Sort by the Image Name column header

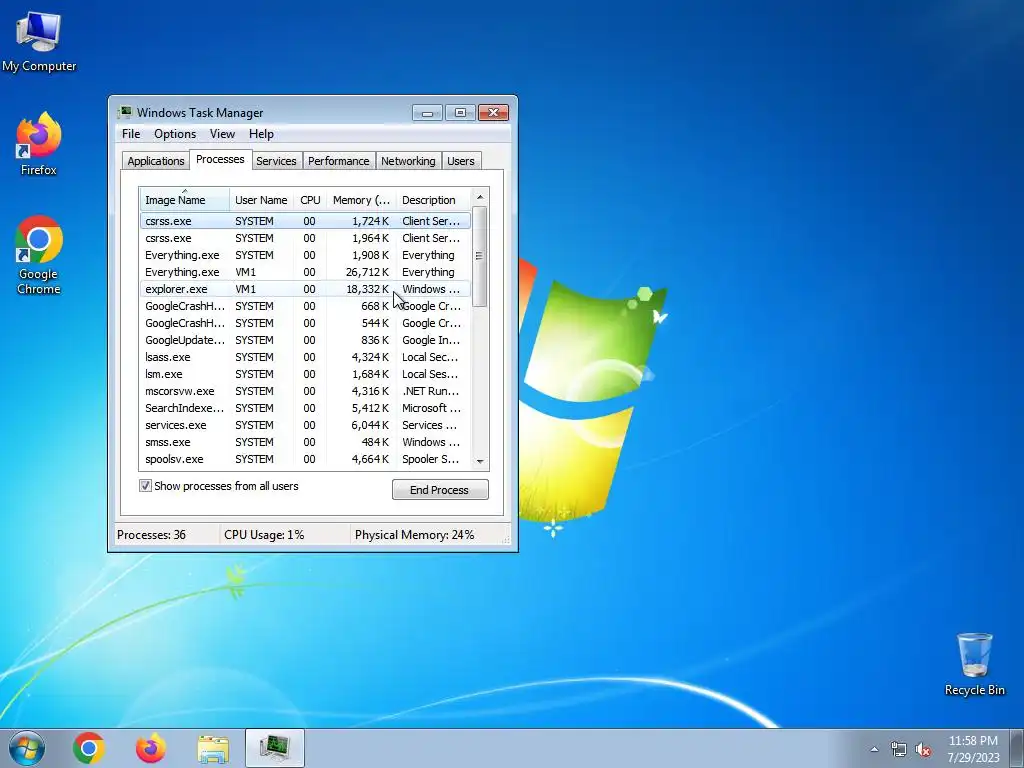184,200
